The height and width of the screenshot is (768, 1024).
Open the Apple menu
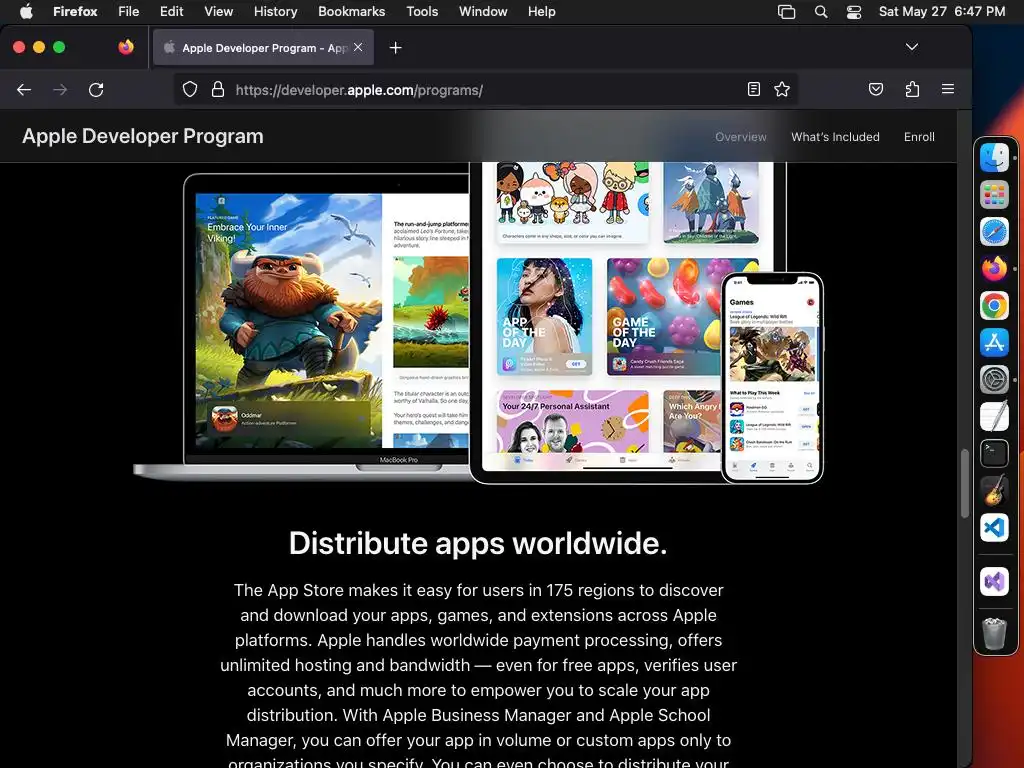(26, 11)
